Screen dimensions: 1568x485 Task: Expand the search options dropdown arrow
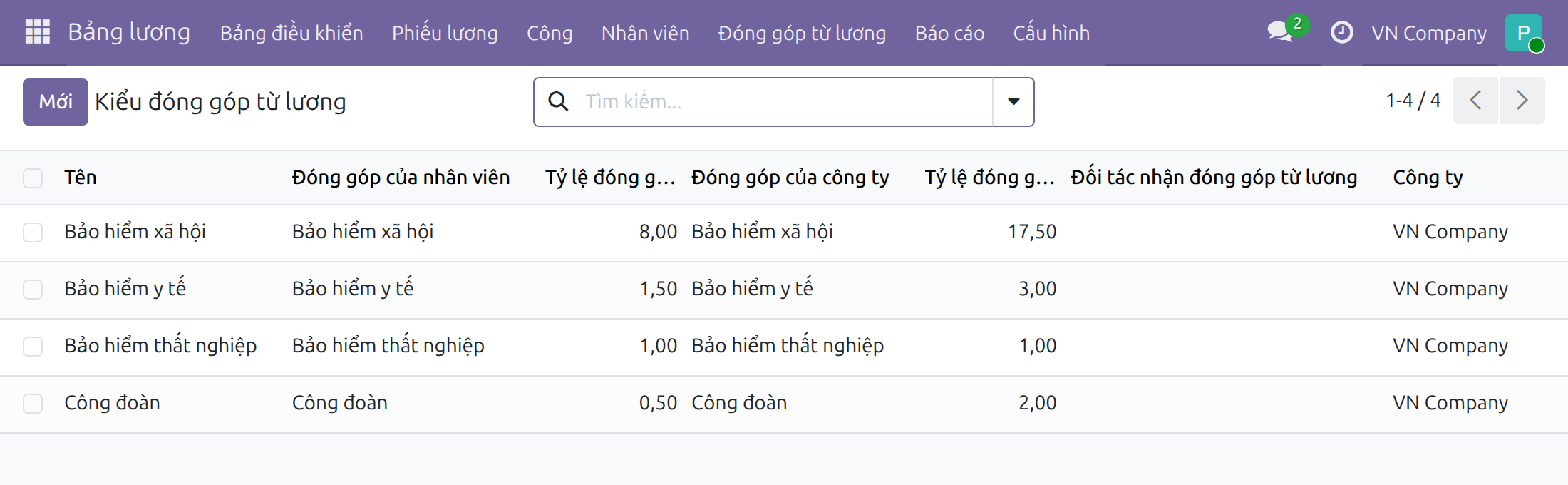[1013, 102]
